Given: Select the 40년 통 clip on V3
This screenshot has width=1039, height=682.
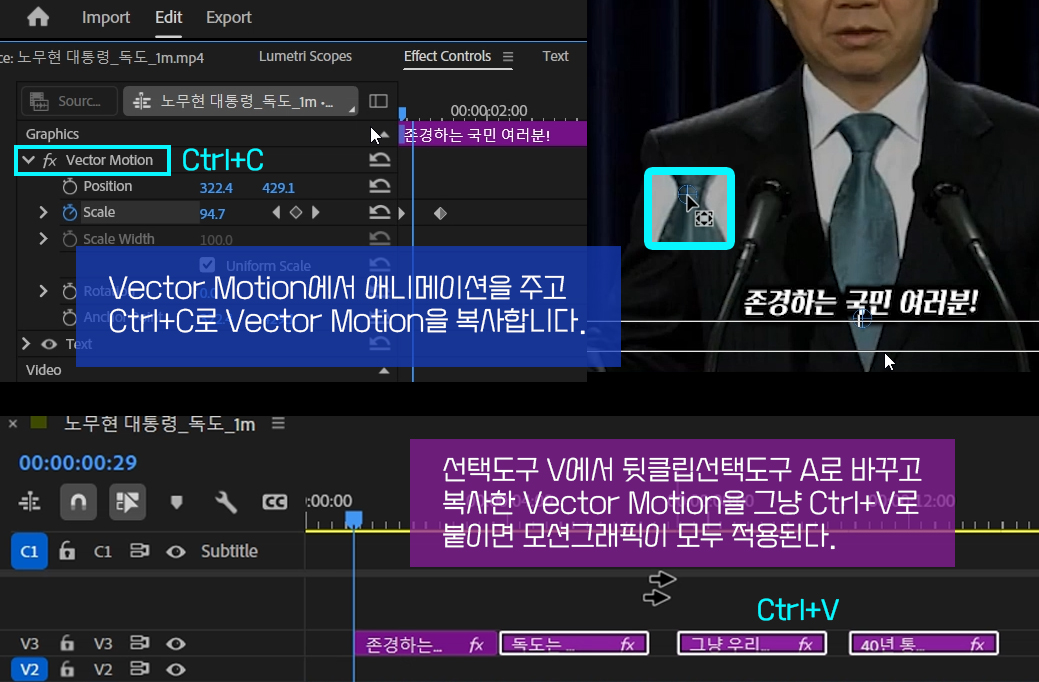Looking at the screenshot, I should [x=924, y=644].
